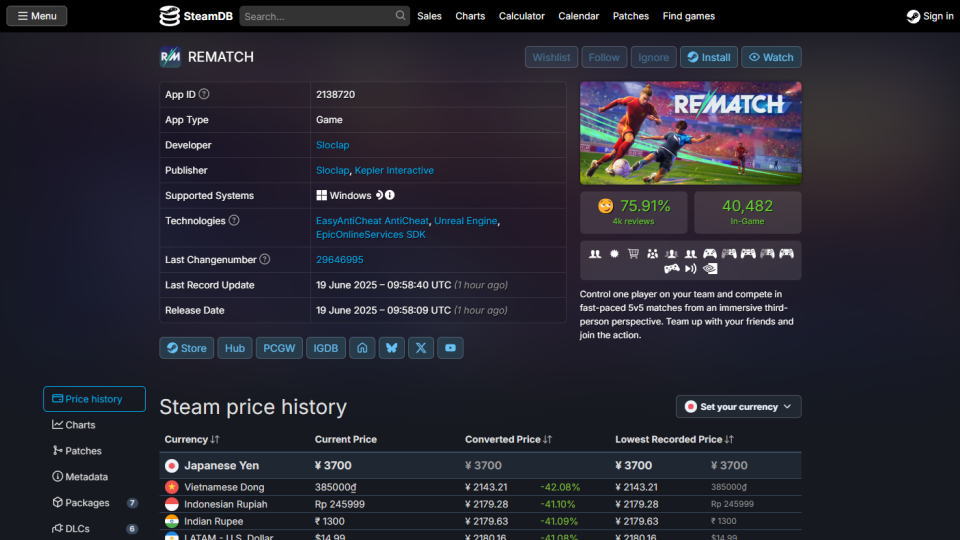Open the Charts item in top navigation
This screenshot has width=960, height=540.
470,16
